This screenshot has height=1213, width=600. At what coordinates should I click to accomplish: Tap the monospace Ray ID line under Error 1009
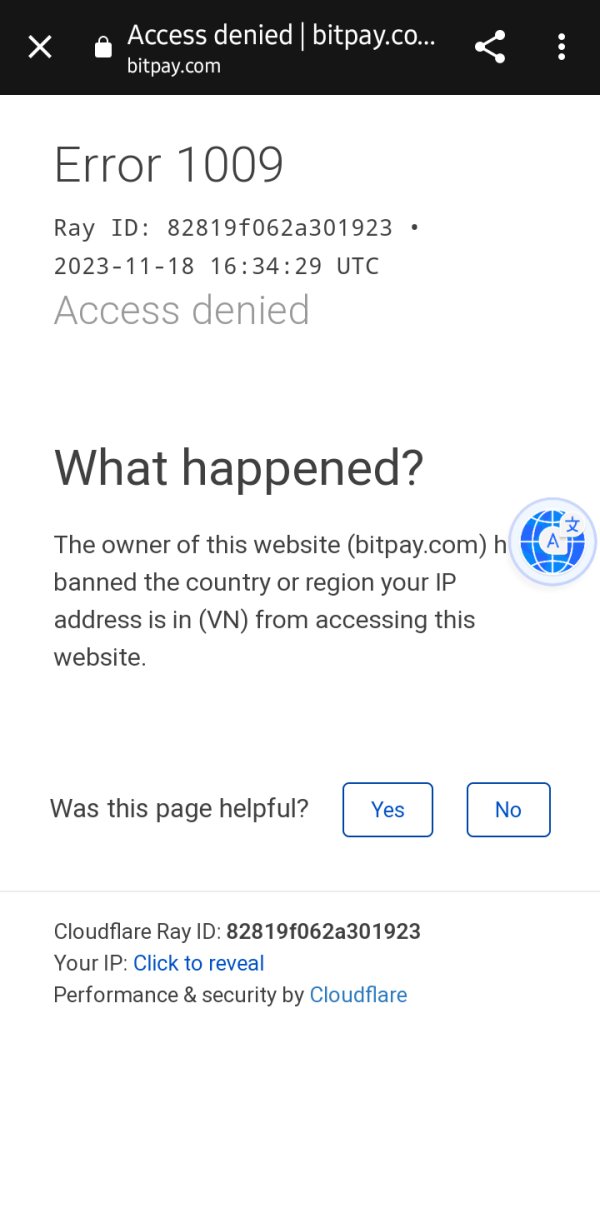[x=236, y=228]
